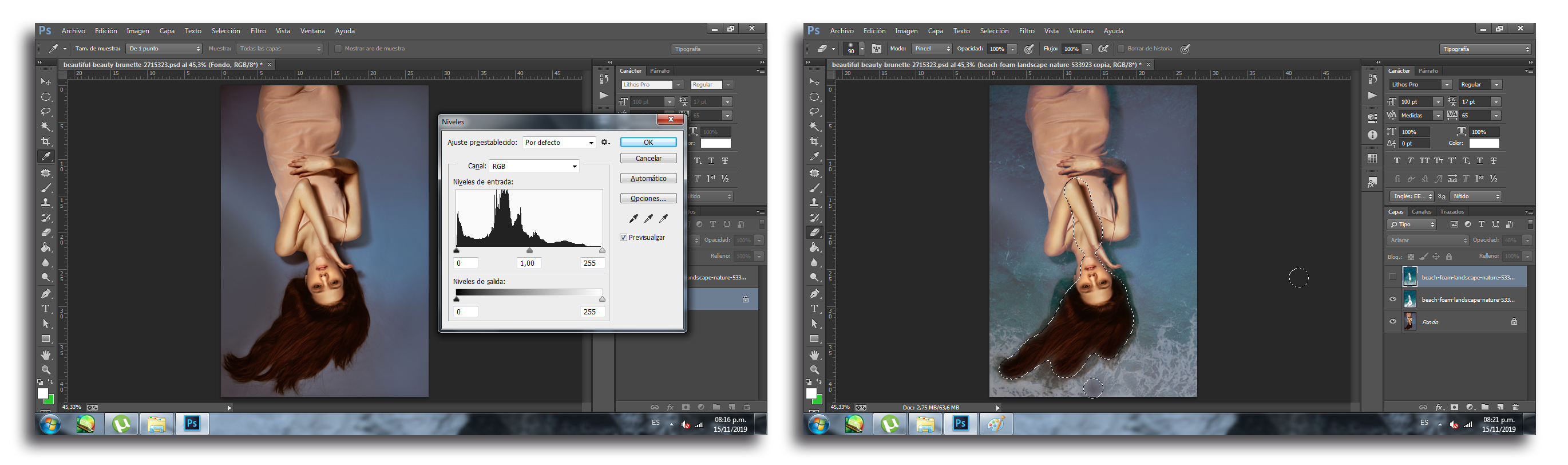Screen dimensions: 1568x465
Task: Toggle airbrush mode in right window options bar
Action: coord(1103,49)
